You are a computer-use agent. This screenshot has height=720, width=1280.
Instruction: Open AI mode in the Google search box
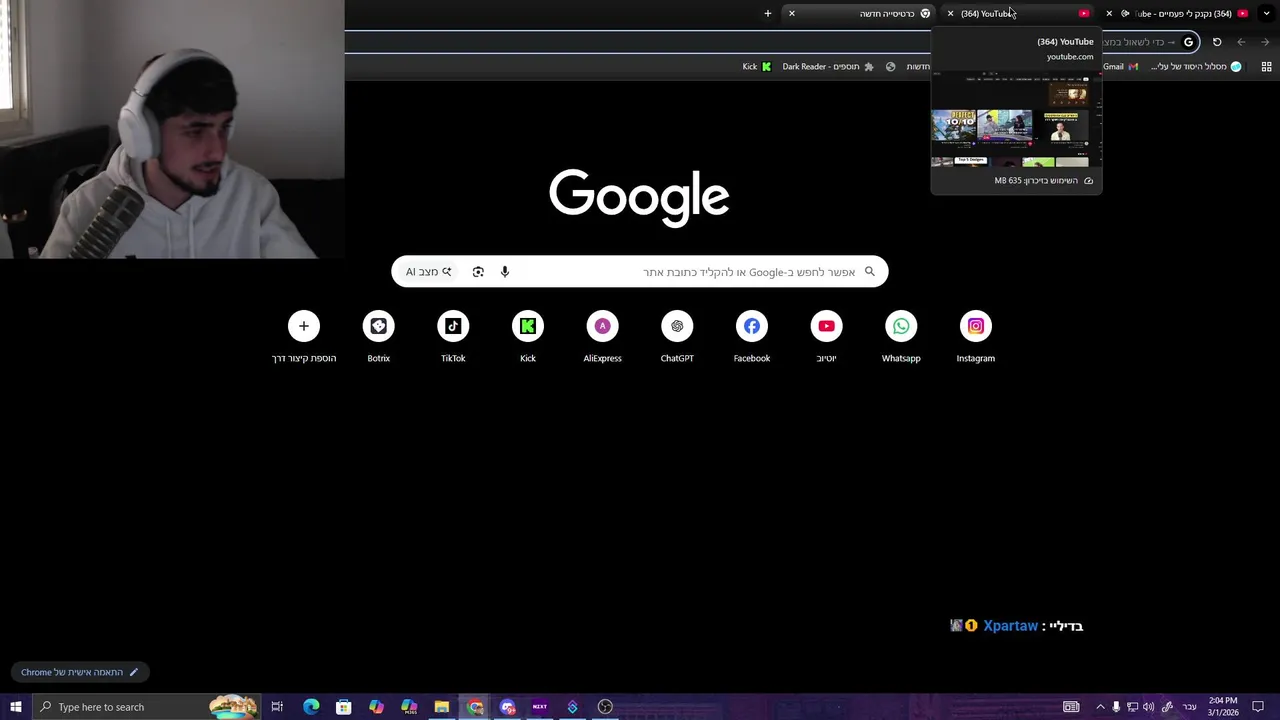(x=428, y=272)
